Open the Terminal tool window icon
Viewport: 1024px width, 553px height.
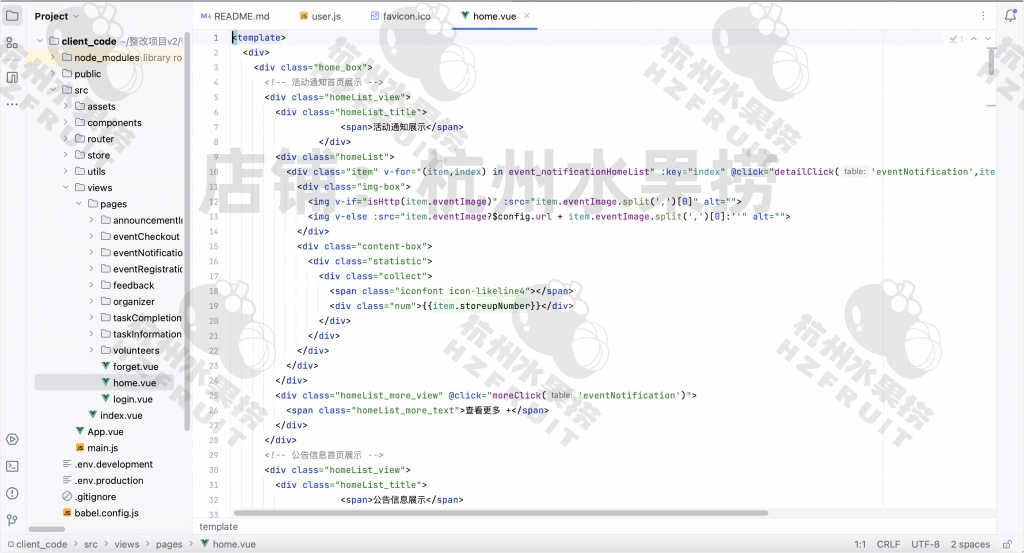12,466
